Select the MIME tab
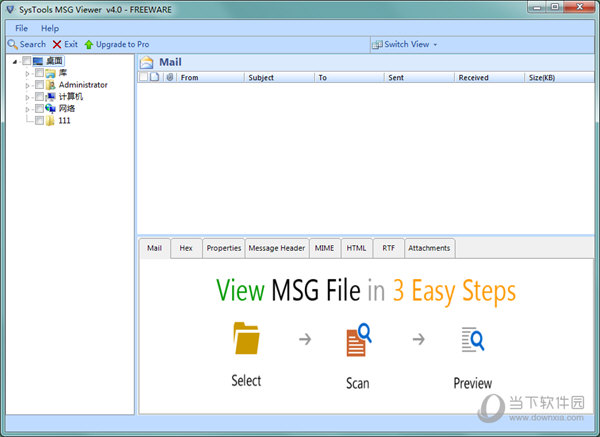 324,248
